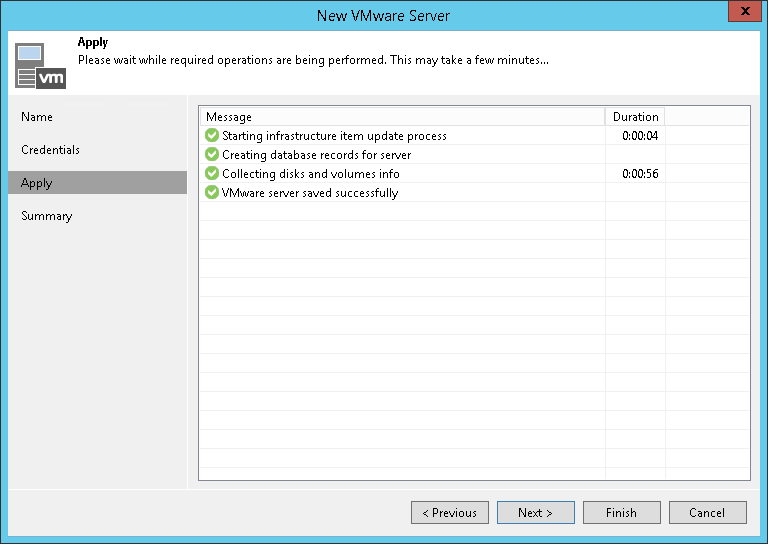Sort by the Duration column header
This screenshot has width=768, height=544.
tap(635, 117)
